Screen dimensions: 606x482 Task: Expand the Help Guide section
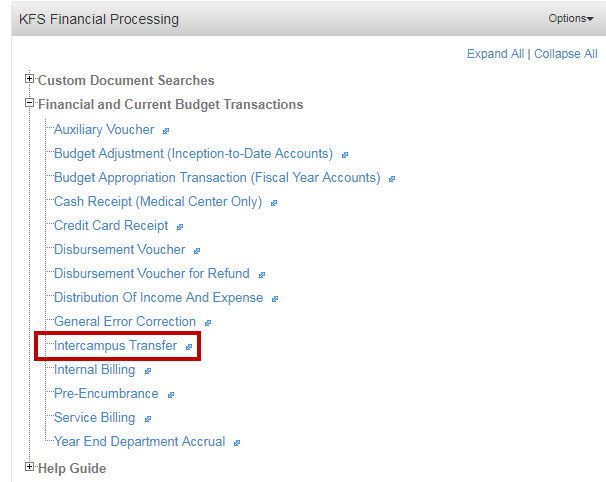(29, 467)
